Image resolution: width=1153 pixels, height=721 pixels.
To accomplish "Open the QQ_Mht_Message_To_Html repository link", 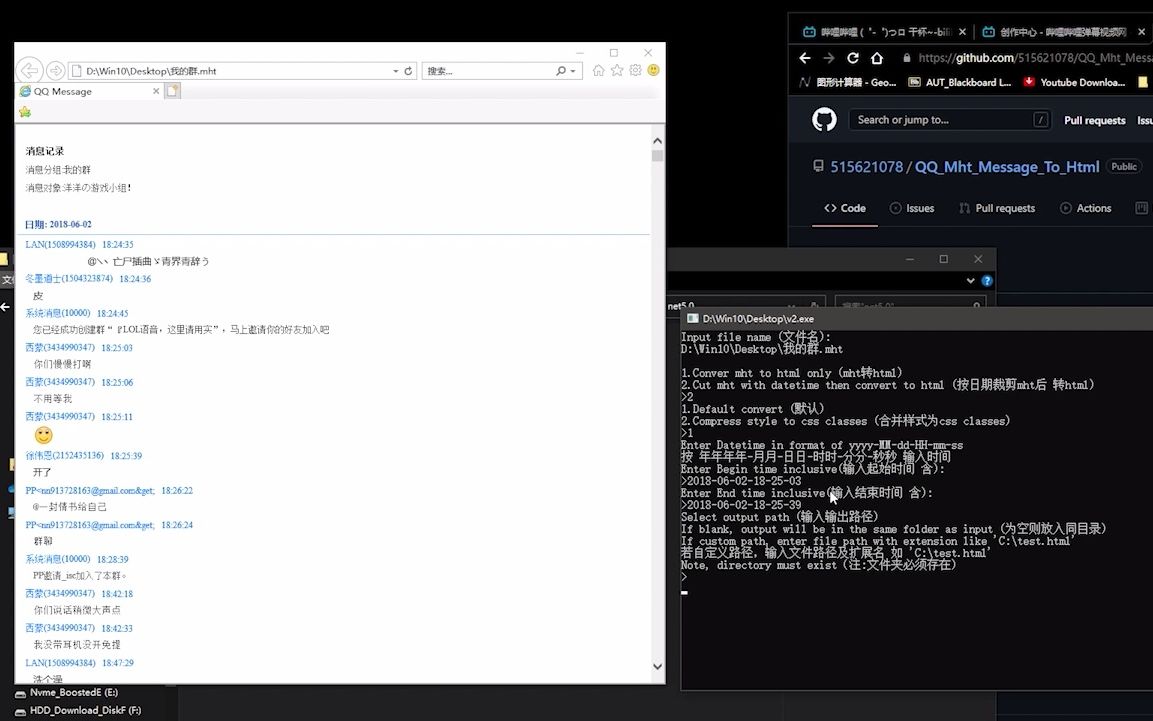I will click(1006, 167).
